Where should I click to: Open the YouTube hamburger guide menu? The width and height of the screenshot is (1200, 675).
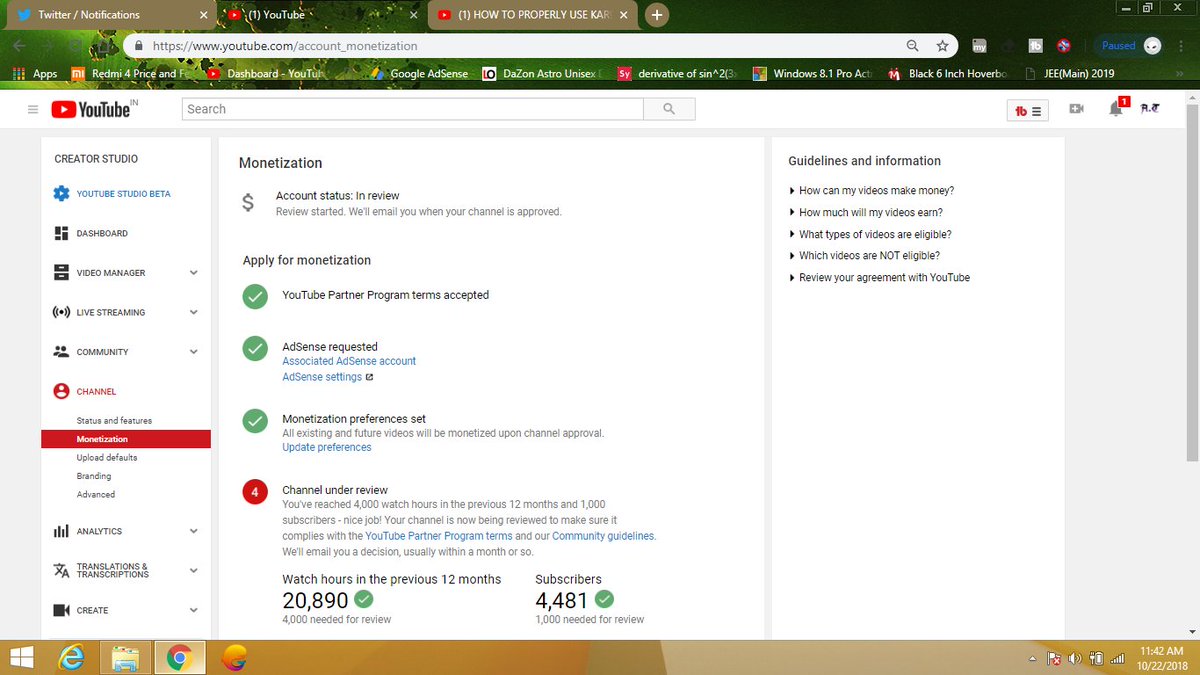point(33,109)
